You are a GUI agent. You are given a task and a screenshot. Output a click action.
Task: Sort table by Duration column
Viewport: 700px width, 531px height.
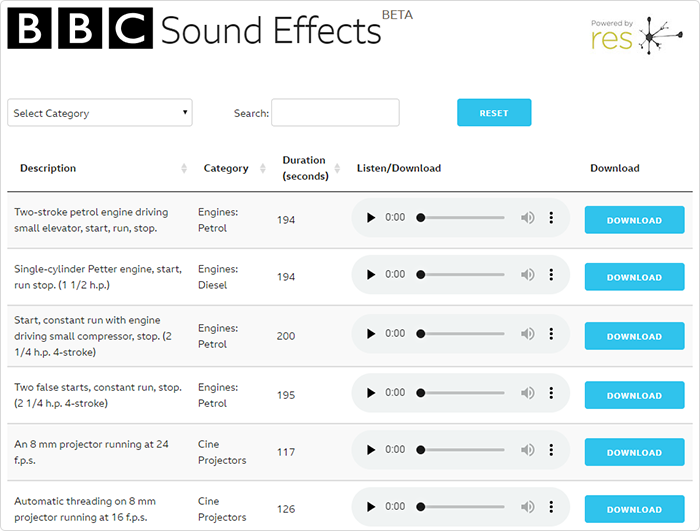click(x=338, y=168)
